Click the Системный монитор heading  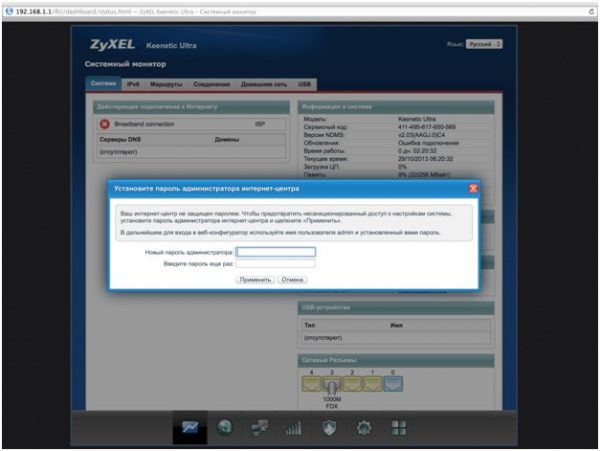coord(126,64)
